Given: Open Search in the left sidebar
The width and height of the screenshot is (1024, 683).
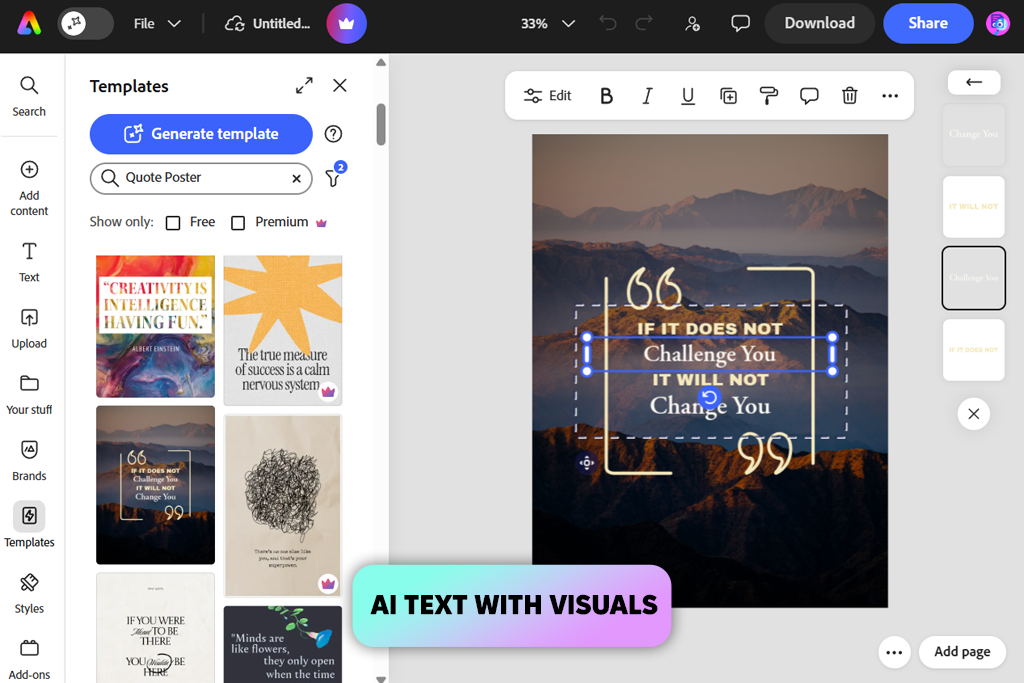Looking at the screenshot, I should click(x=29, y=96).
